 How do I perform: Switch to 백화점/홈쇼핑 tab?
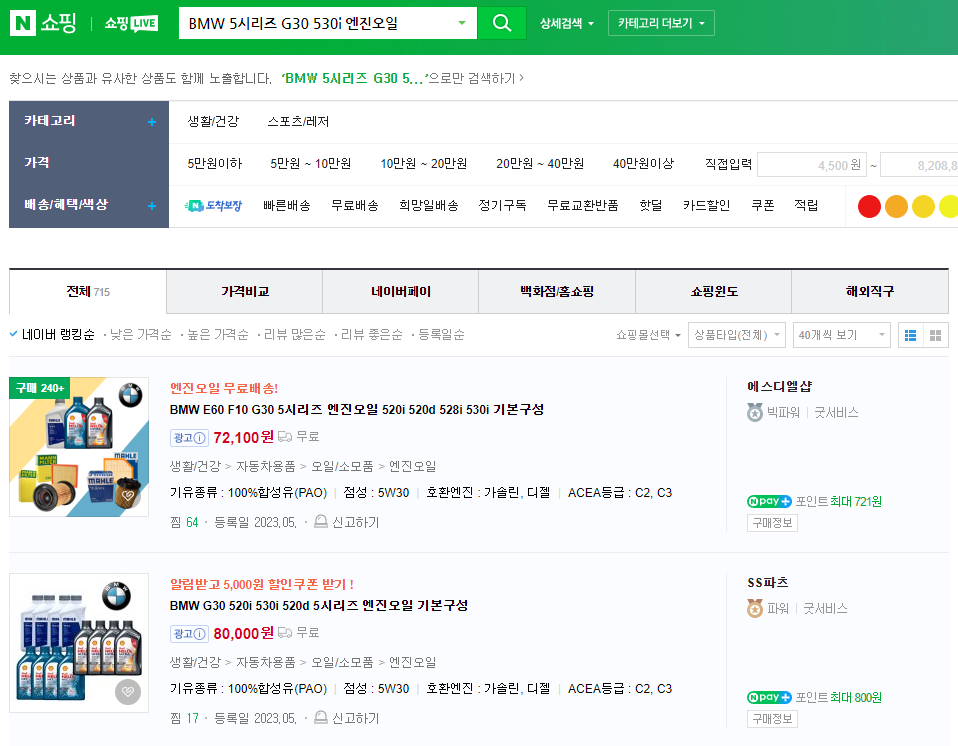557,291
